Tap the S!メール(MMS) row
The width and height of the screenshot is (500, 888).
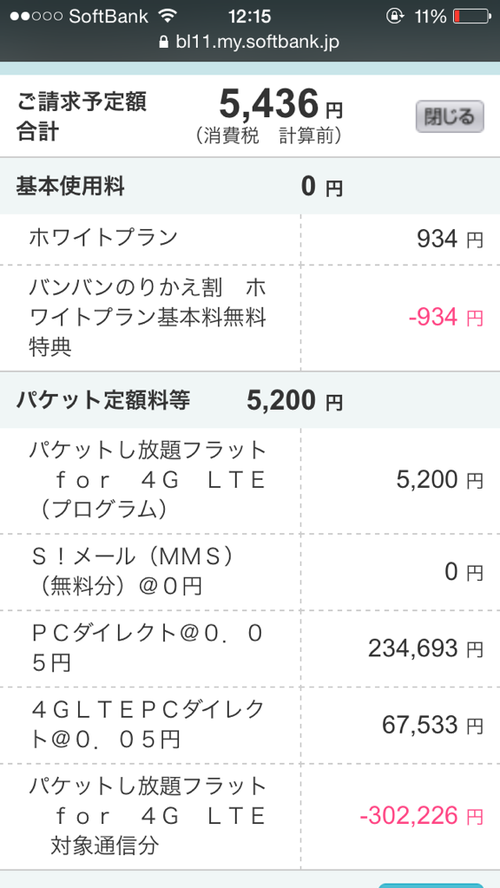click(250, 573)
